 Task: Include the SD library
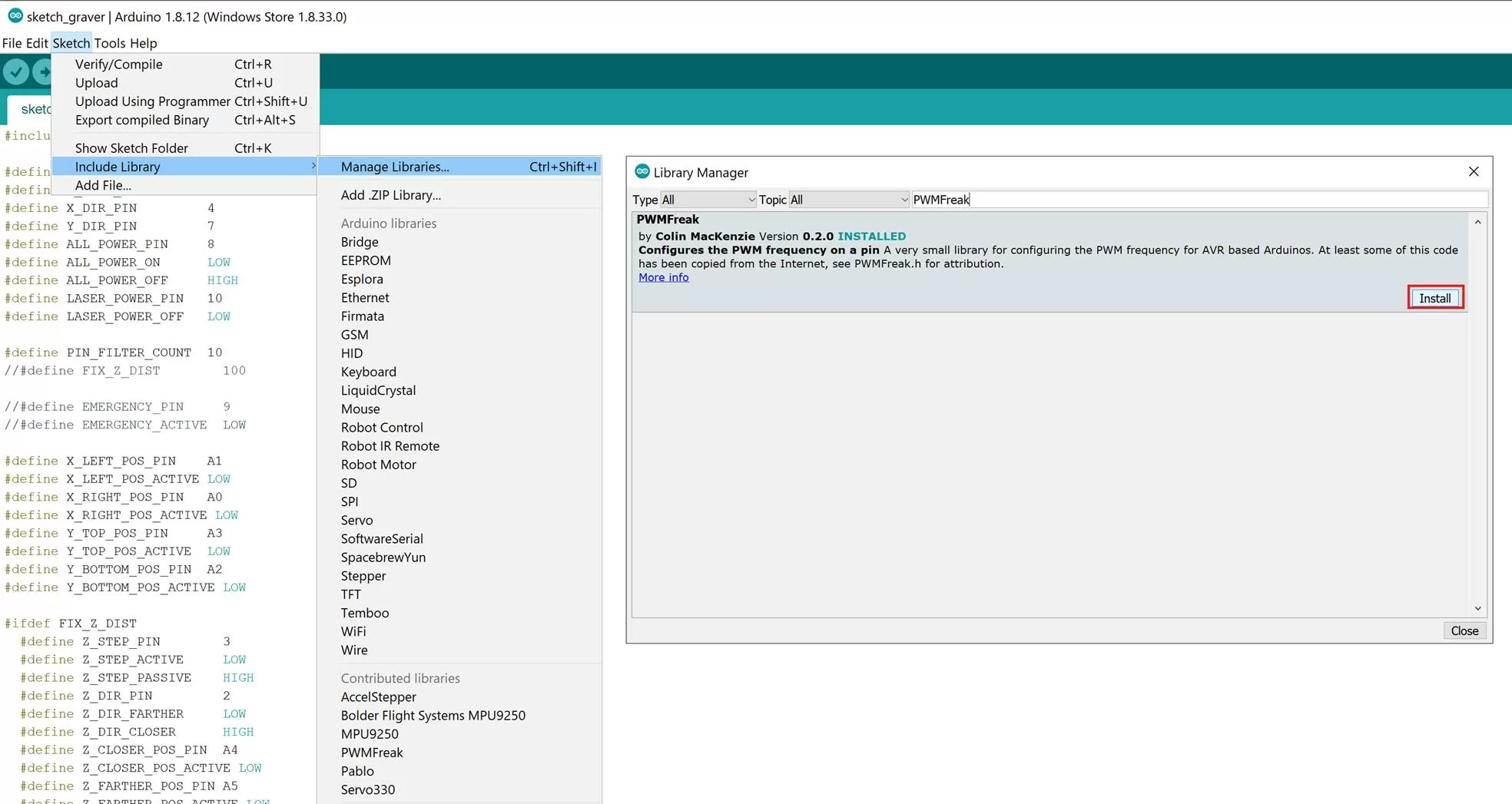pyautogui.click(x=459, y=483)
